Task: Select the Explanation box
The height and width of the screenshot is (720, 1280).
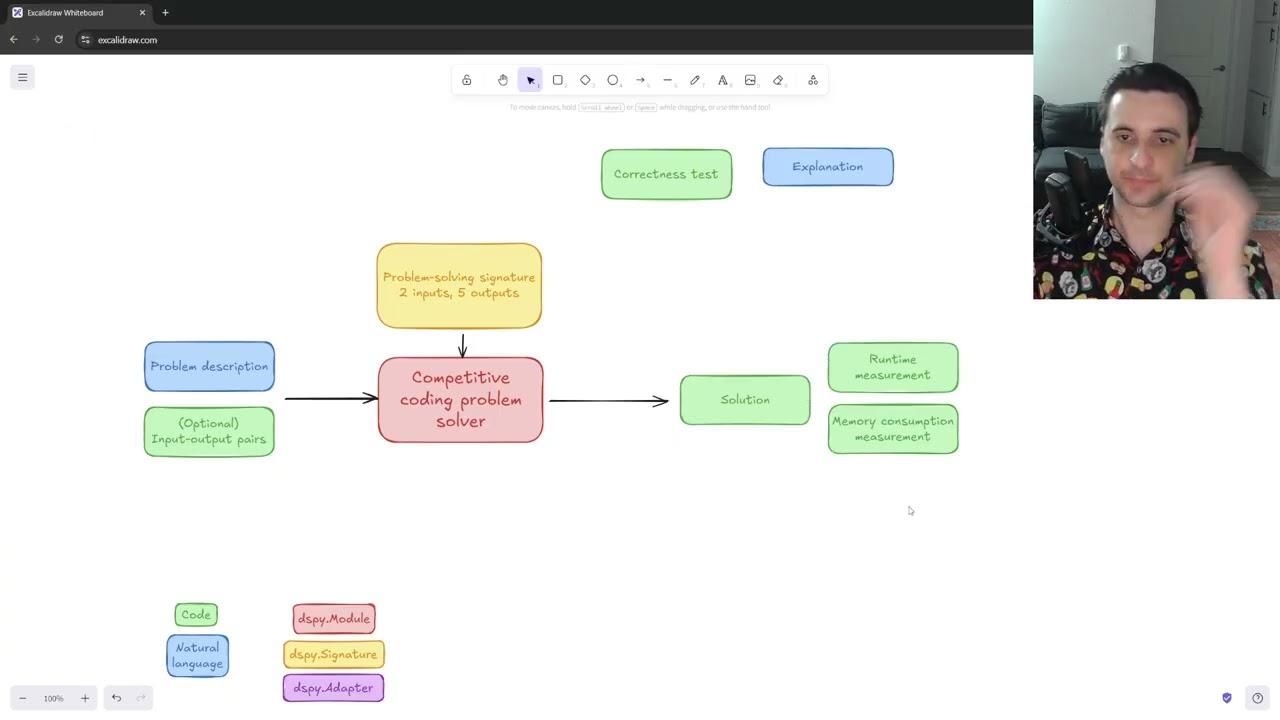Action: pos(828,167)
